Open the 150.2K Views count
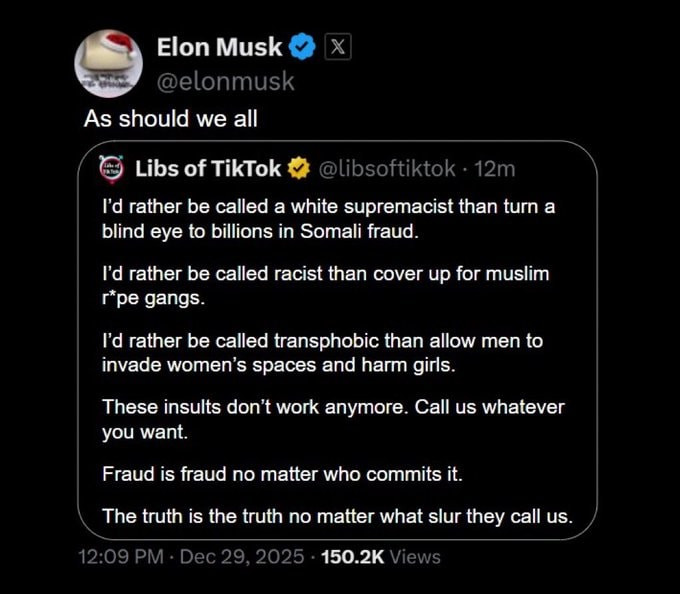The width and height of the screenshot is (680, 594). [x=380, y=557]
